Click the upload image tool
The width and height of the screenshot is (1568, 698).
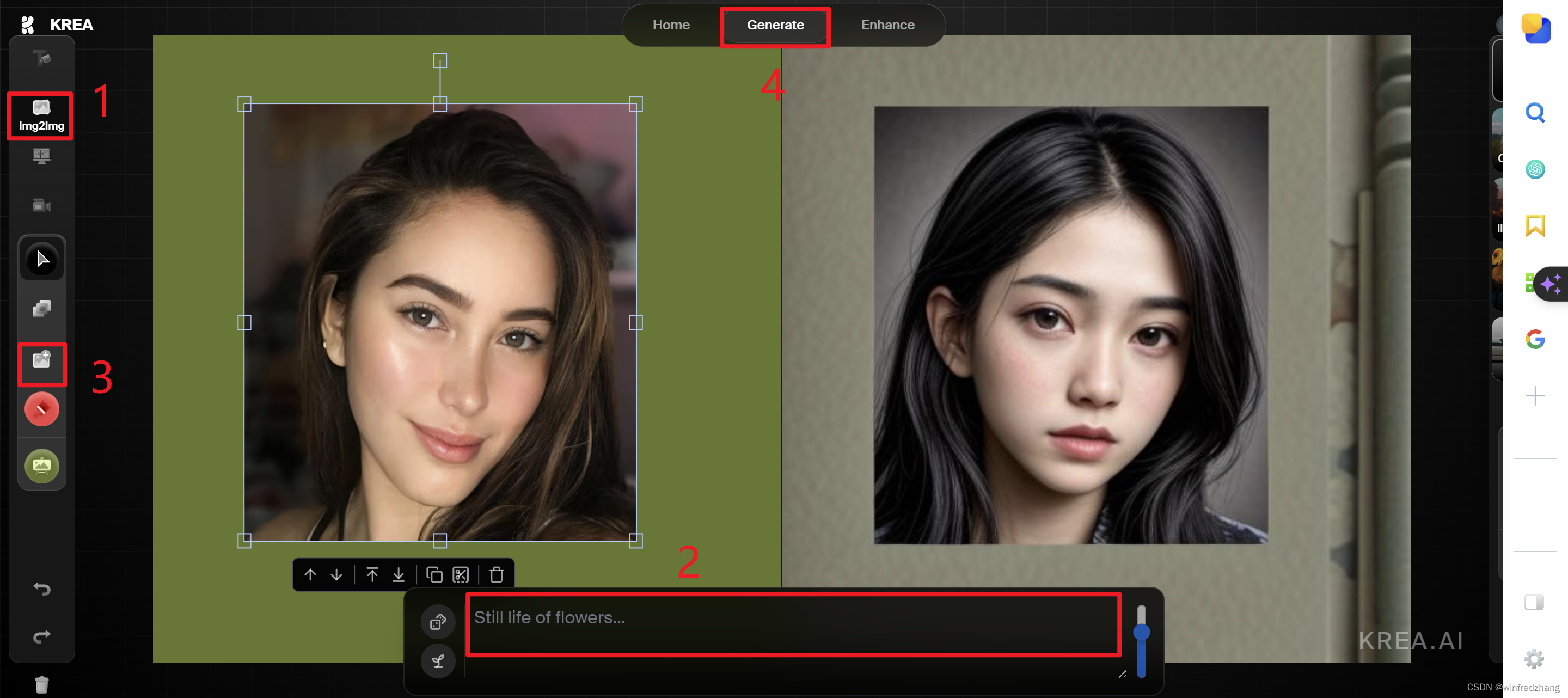[41, 360]
